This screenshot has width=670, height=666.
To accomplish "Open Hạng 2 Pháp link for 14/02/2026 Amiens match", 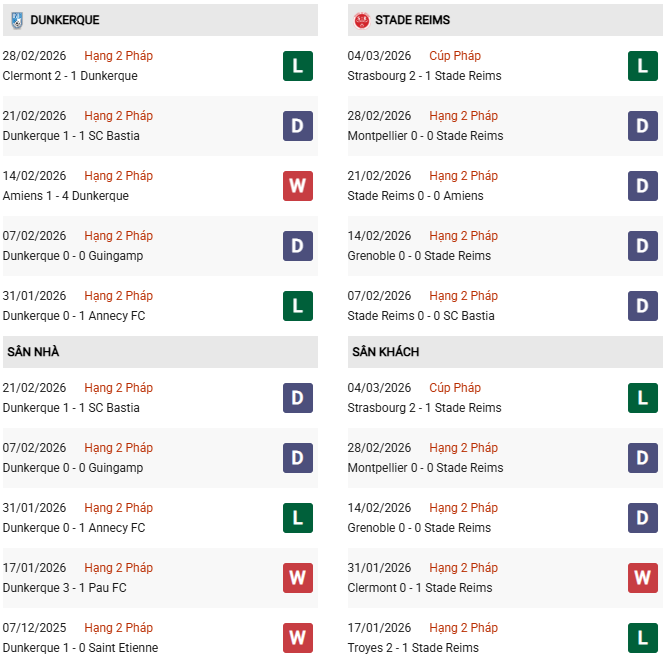I will click(x=119, y=176).
